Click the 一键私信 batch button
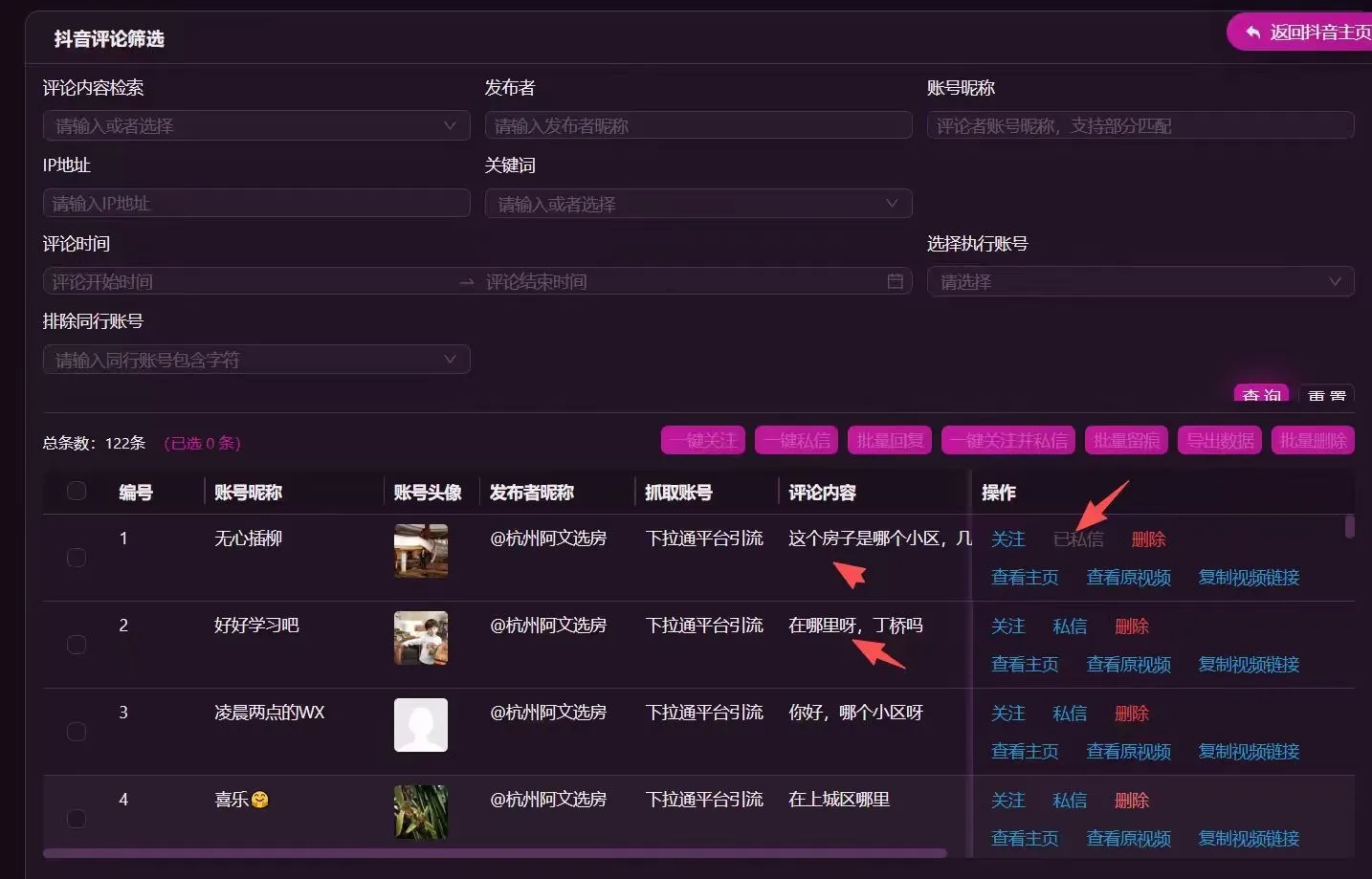The width and height of the screenshot is (1372, 879). [797, 440]
